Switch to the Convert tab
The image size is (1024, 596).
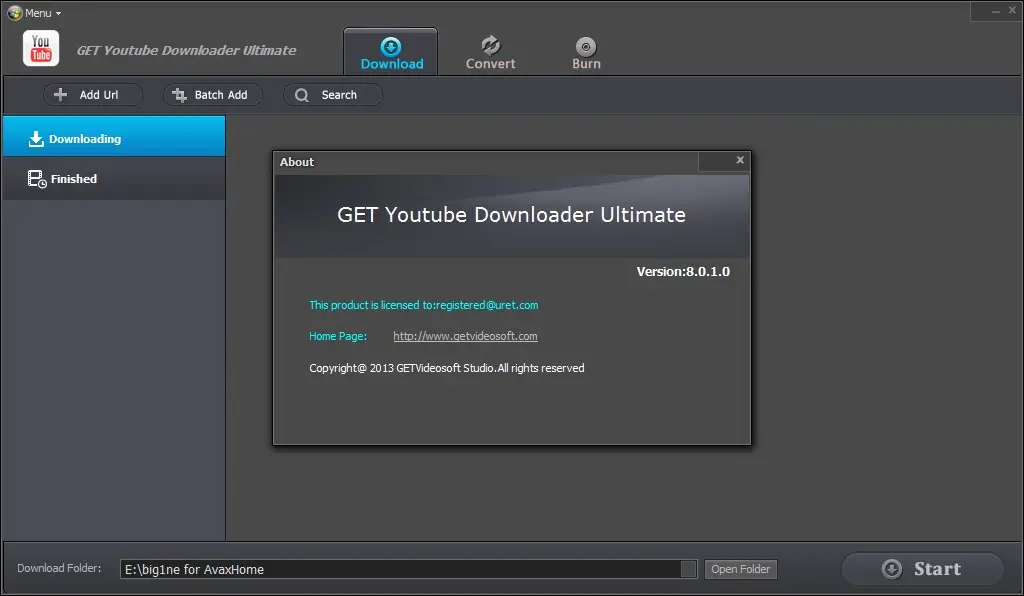tap(490, 52)
